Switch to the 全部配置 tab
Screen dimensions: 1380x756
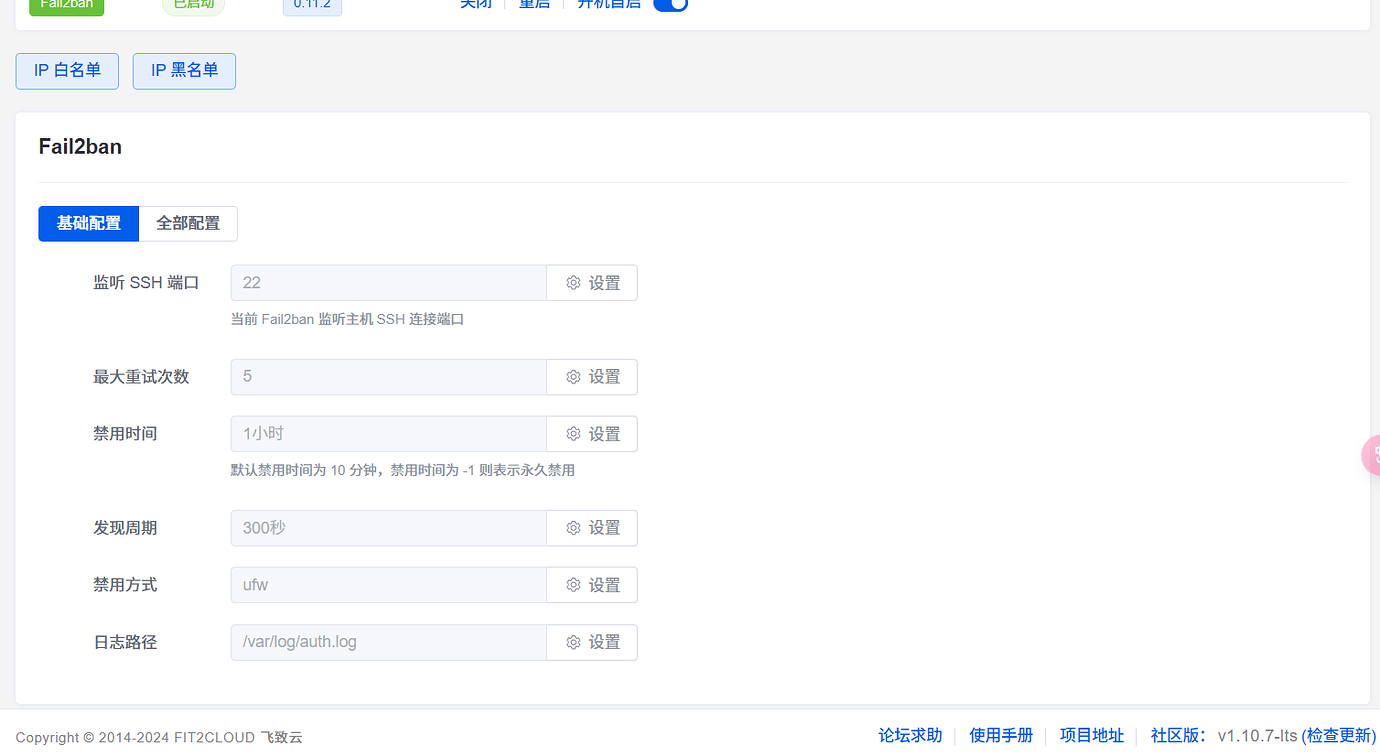pos(187,223)
